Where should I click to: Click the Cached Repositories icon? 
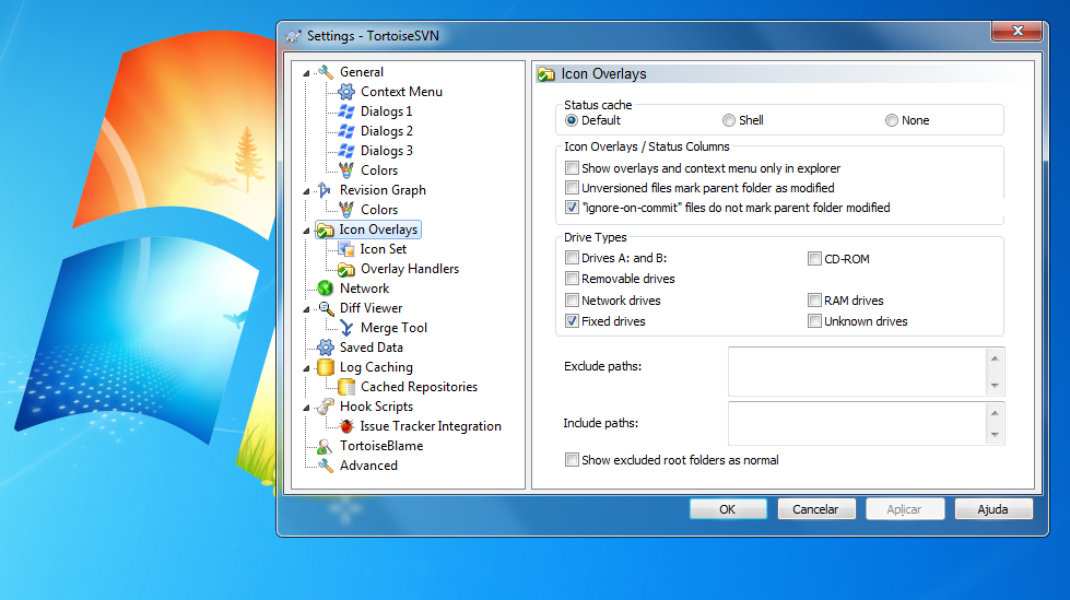(347, 387)
